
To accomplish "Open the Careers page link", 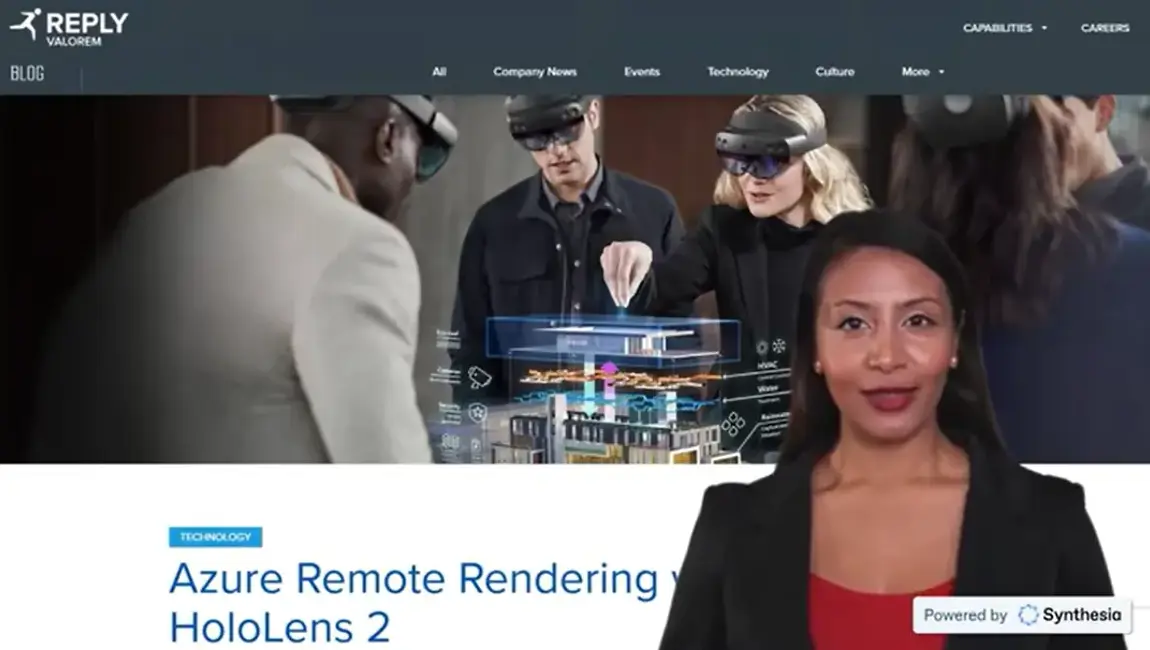I will point(1105,28).
